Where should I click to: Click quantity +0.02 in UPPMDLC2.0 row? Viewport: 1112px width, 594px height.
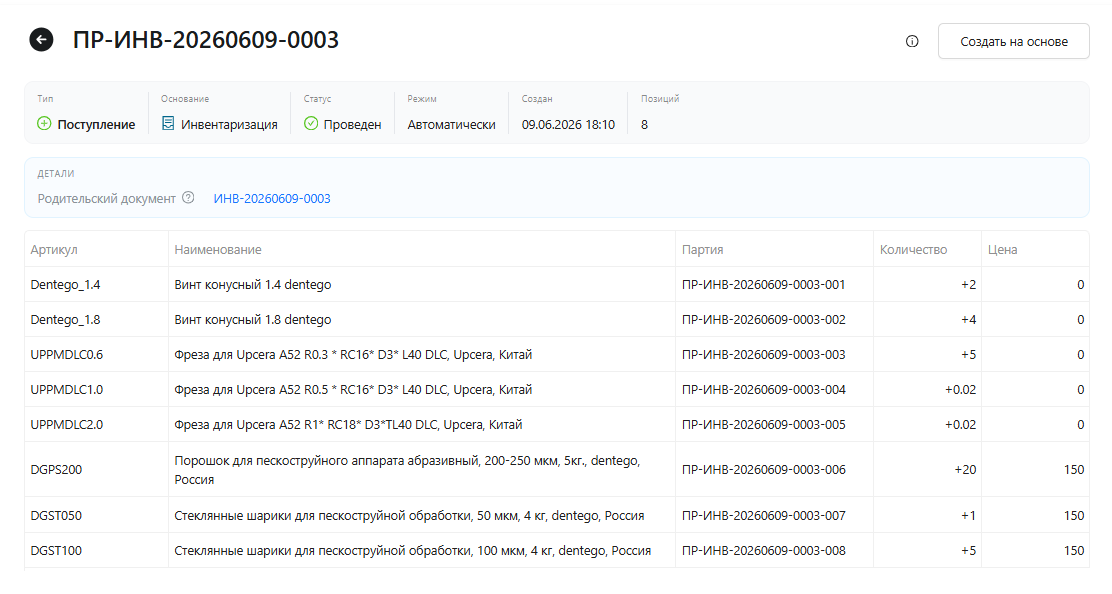960,425
